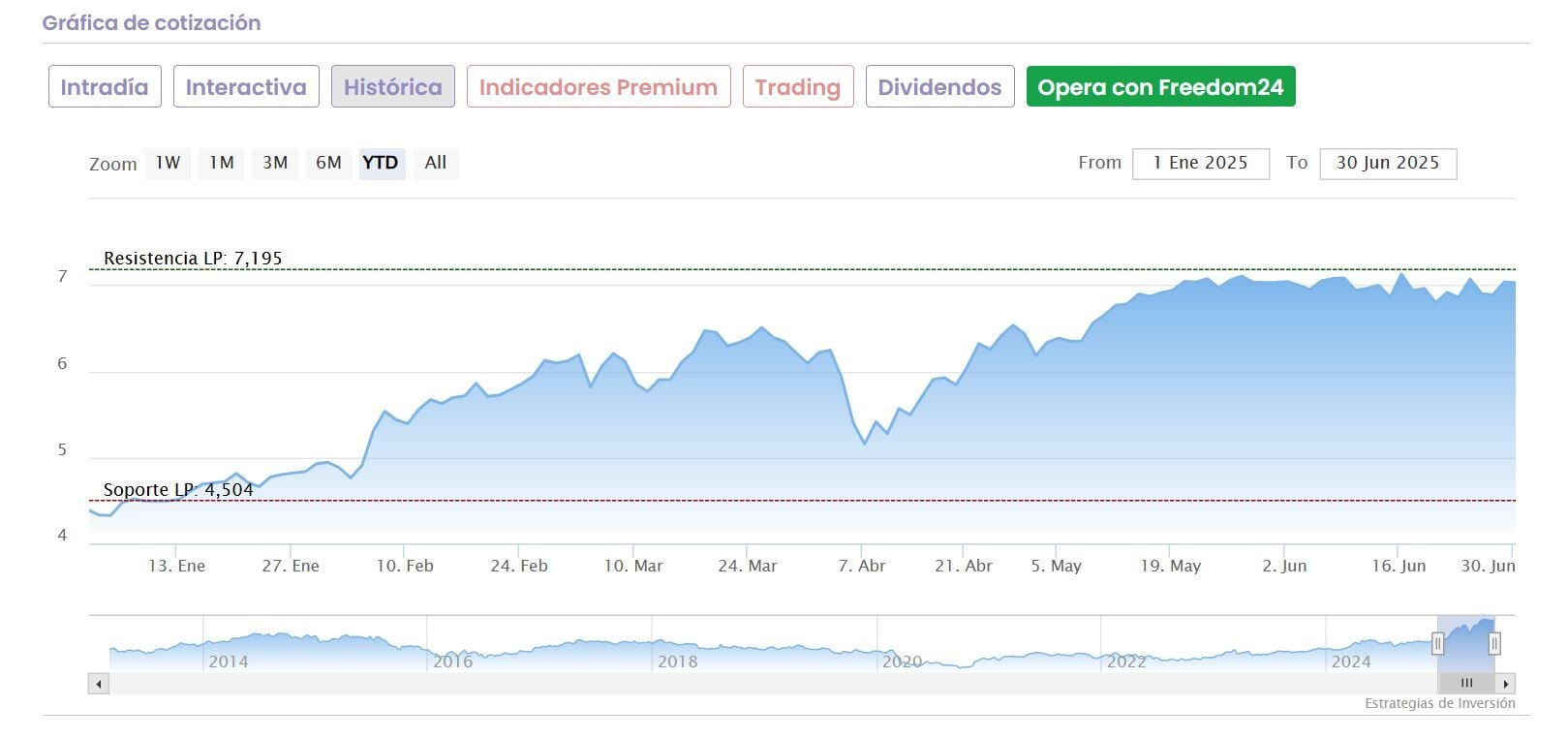Open Indicadores Premium
1568x739 pixels.
coord(598,87)
